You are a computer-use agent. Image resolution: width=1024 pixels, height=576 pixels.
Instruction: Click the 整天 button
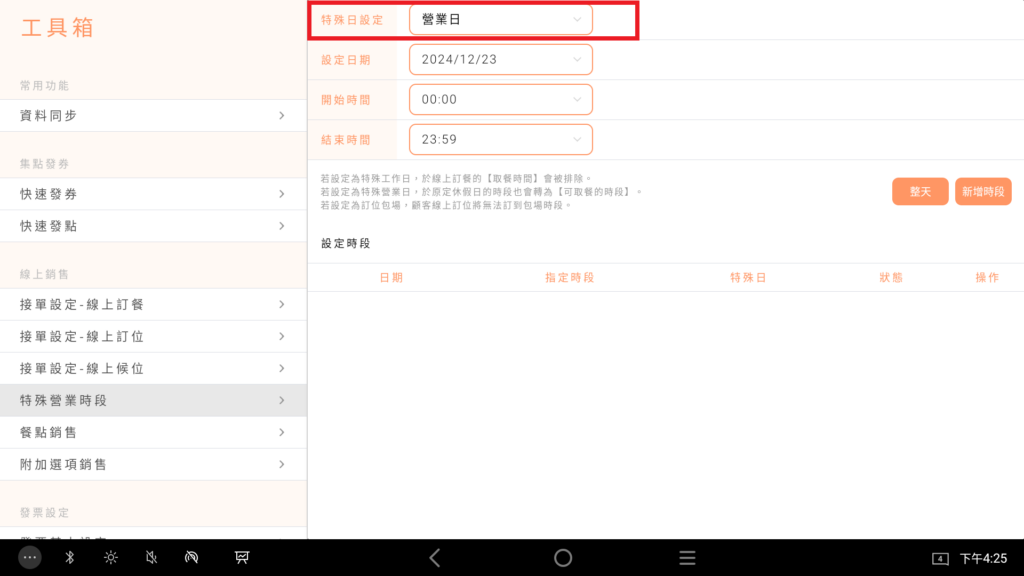920,192
